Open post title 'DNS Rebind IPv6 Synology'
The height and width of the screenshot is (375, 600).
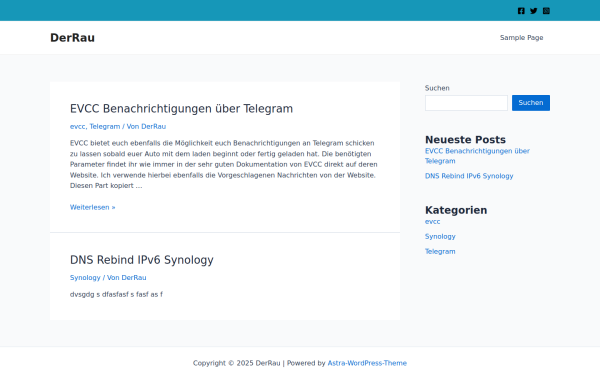click(142, 260)
